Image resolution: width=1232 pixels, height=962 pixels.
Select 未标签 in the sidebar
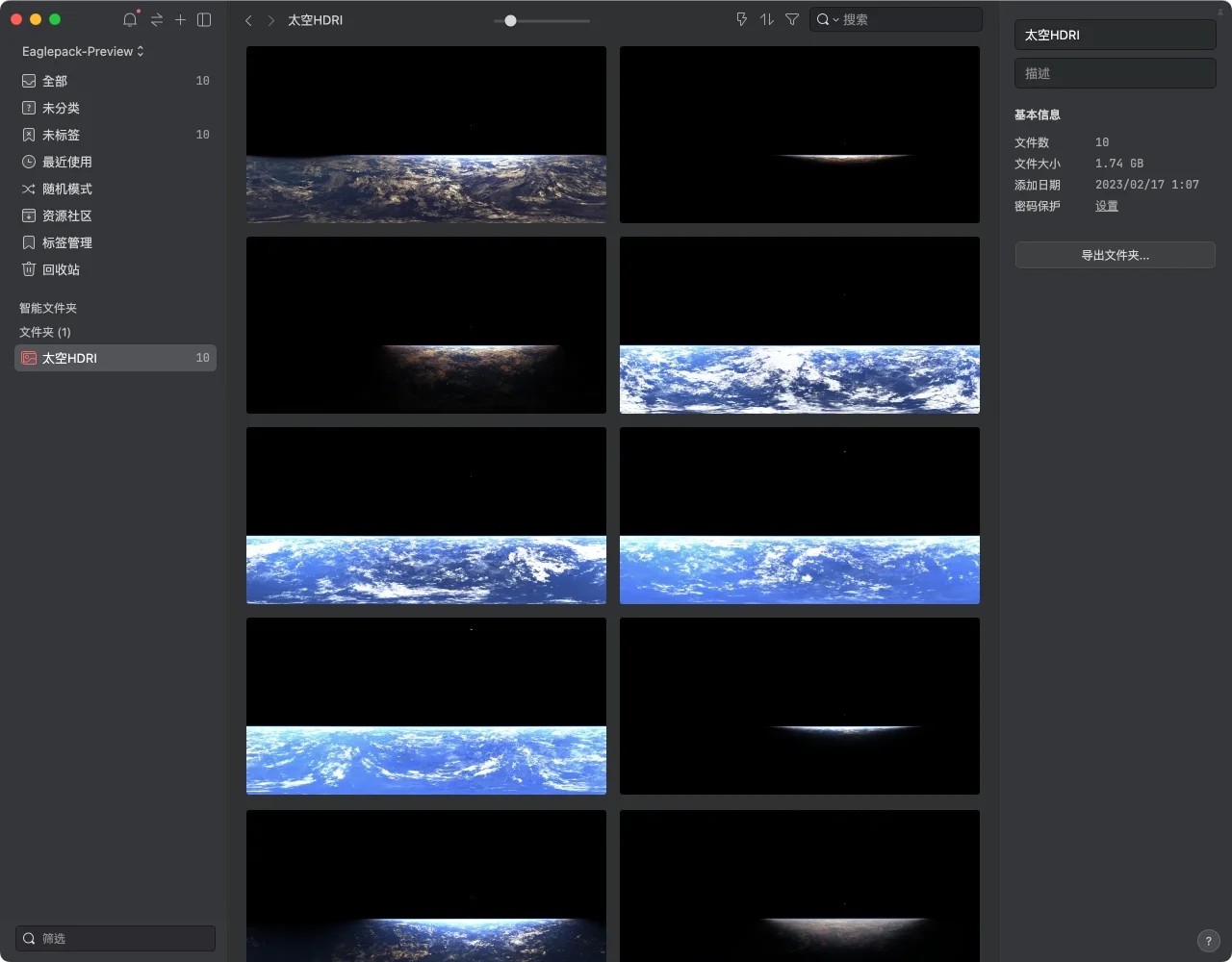(x=115, y=135)
